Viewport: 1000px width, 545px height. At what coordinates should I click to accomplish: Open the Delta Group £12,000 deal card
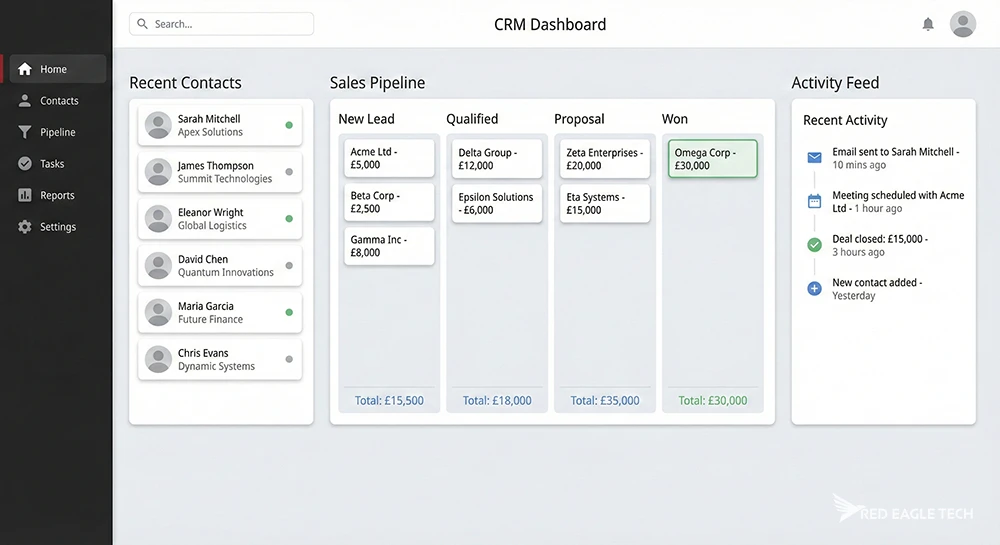pyautogui.click(x=497, y=159)
